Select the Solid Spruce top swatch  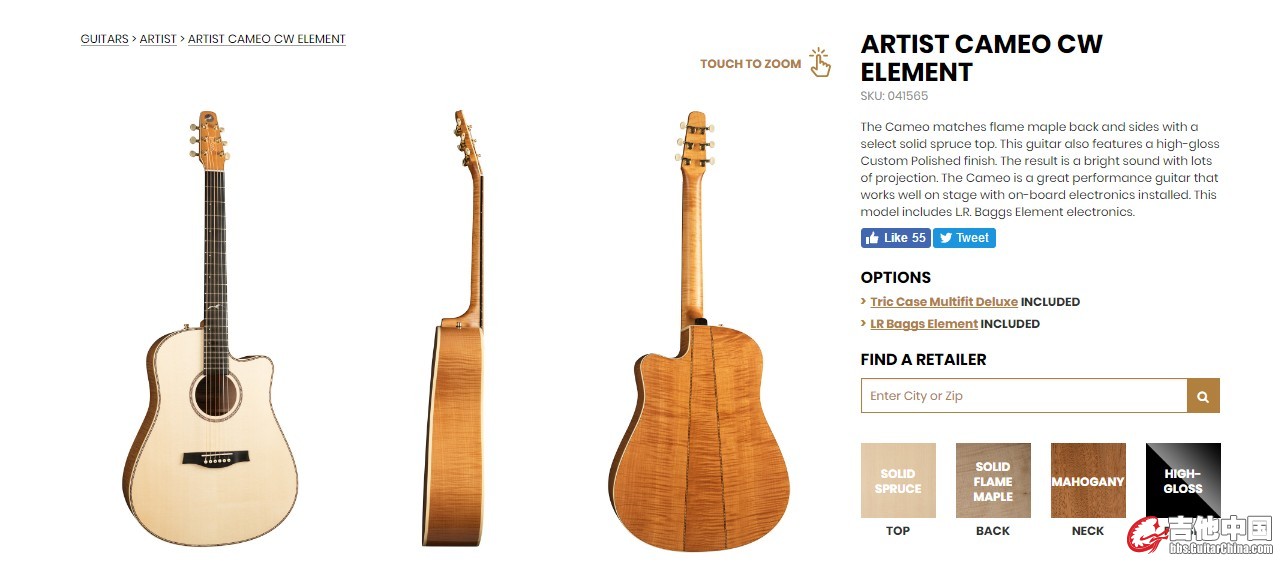[x=898, y=481]
